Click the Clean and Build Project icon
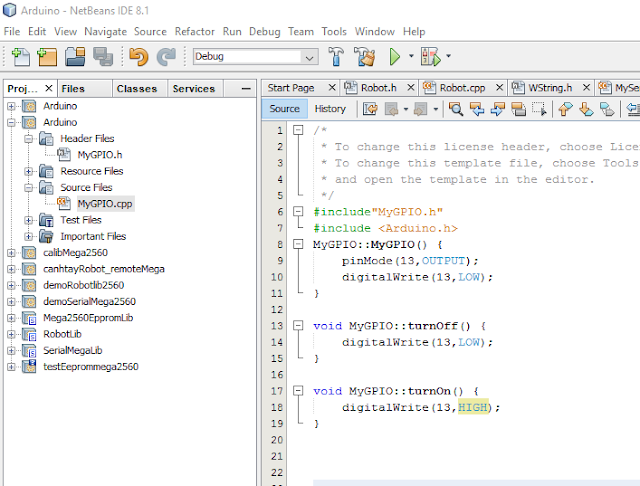Image resolution: width=640 pixels, height=486 pixels. click(364, 57)
